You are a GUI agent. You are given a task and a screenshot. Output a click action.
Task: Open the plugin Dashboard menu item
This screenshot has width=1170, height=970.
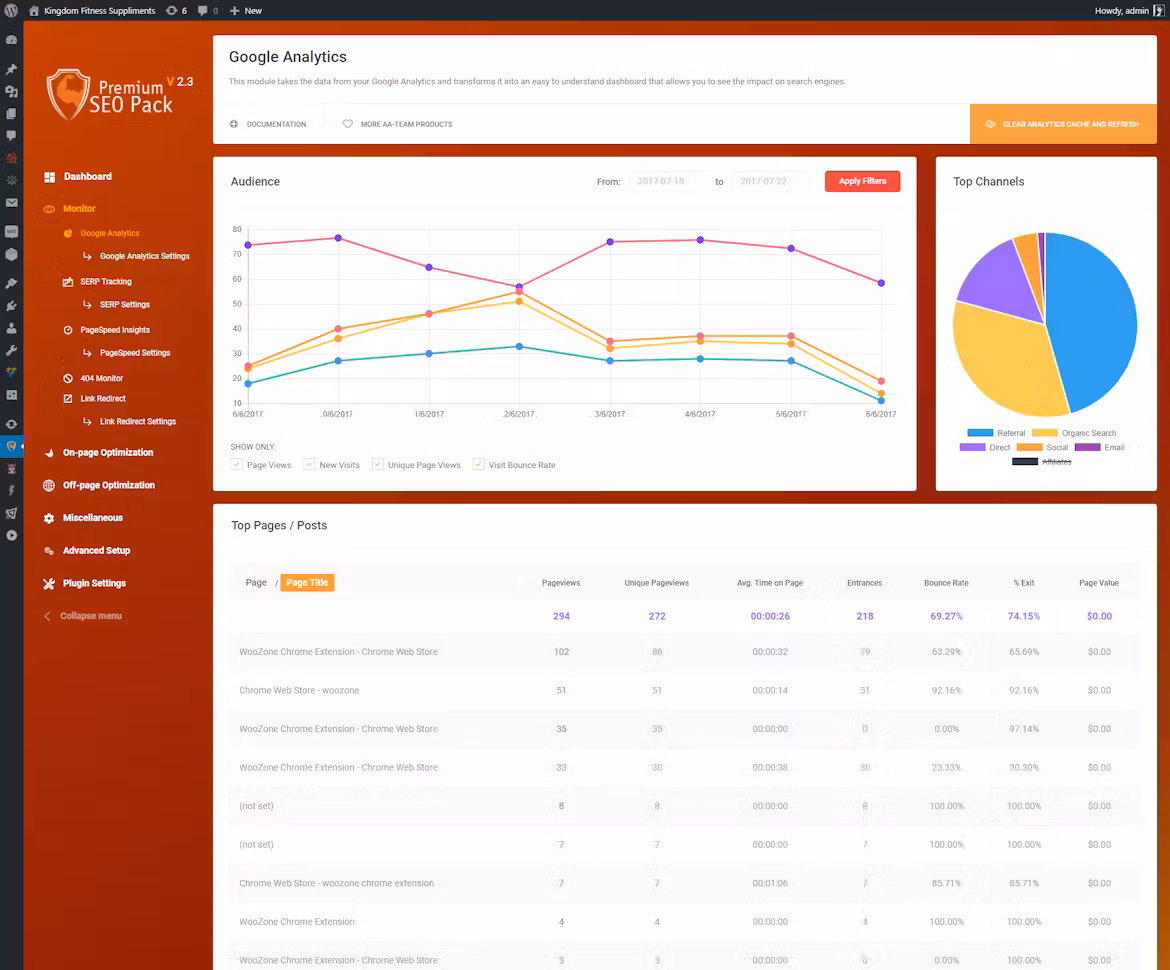click(87, 177)
